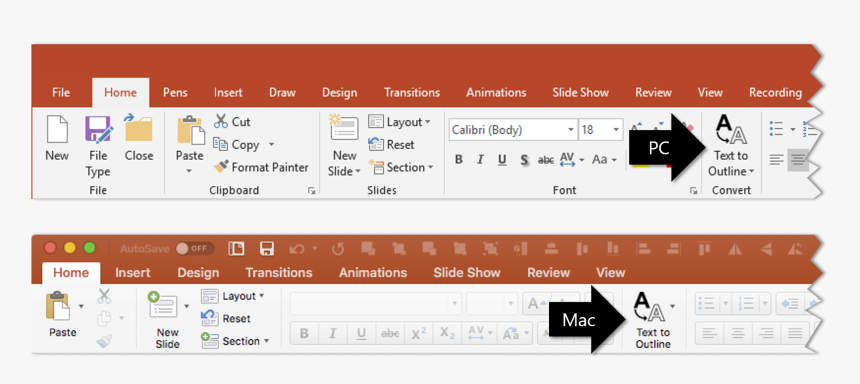The height and width of the screenshot is (384, 860).
Task: Click the PC ribbon align left icon
Action: [776, 160]
